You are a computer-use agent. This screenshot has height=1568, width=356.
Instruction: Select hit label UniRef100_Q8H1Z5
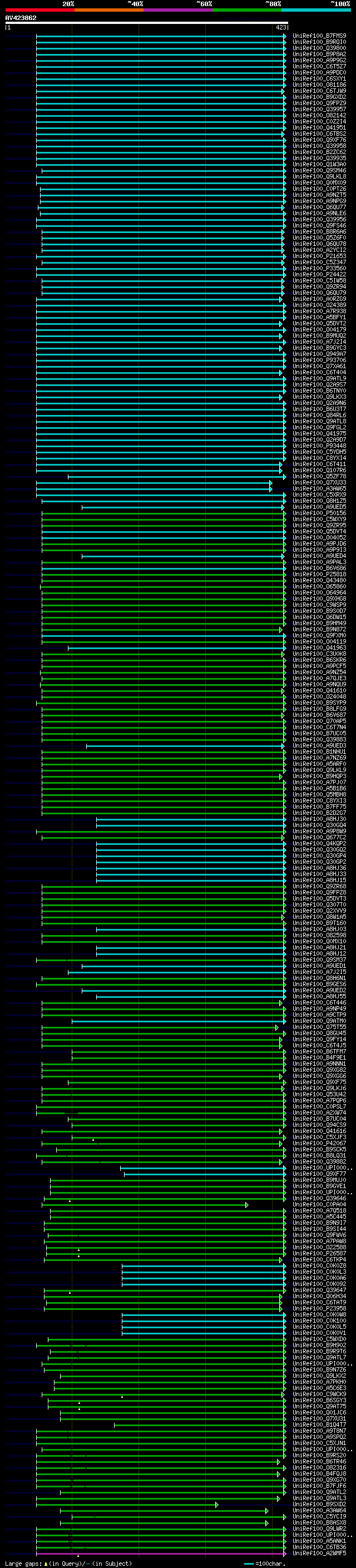tap(319, 501)
